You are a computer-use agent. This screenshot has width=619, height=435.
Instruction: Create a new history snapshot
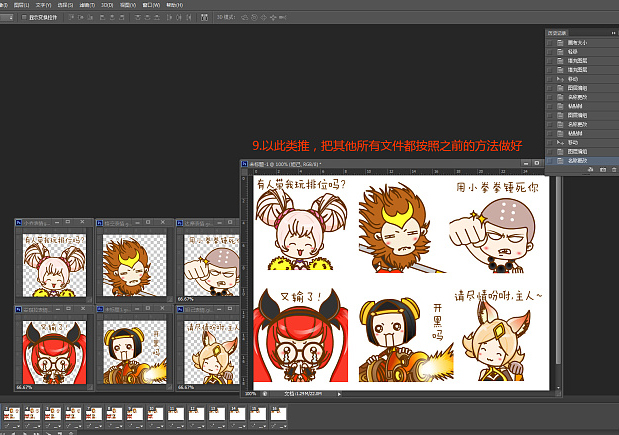603,169
